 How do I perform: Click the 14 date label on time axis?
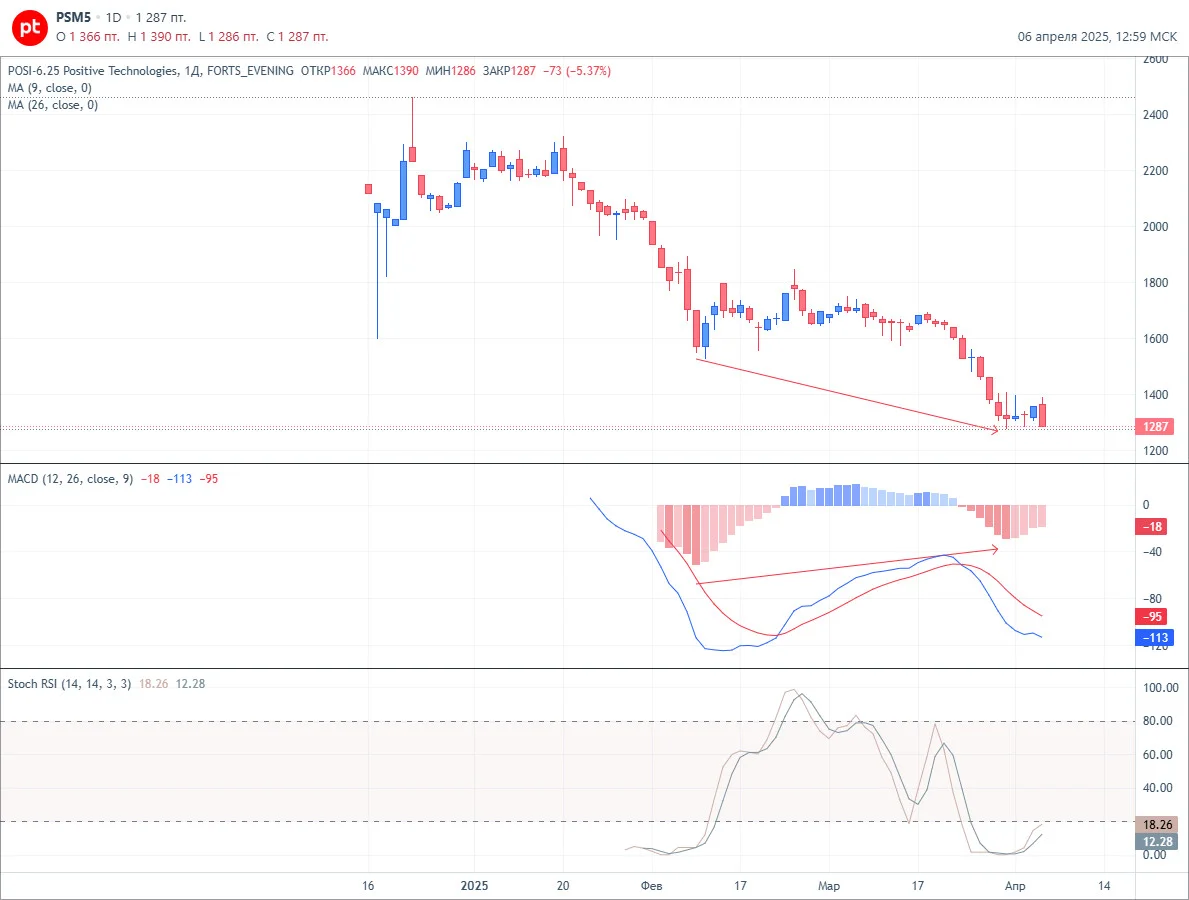[1104, 886]
